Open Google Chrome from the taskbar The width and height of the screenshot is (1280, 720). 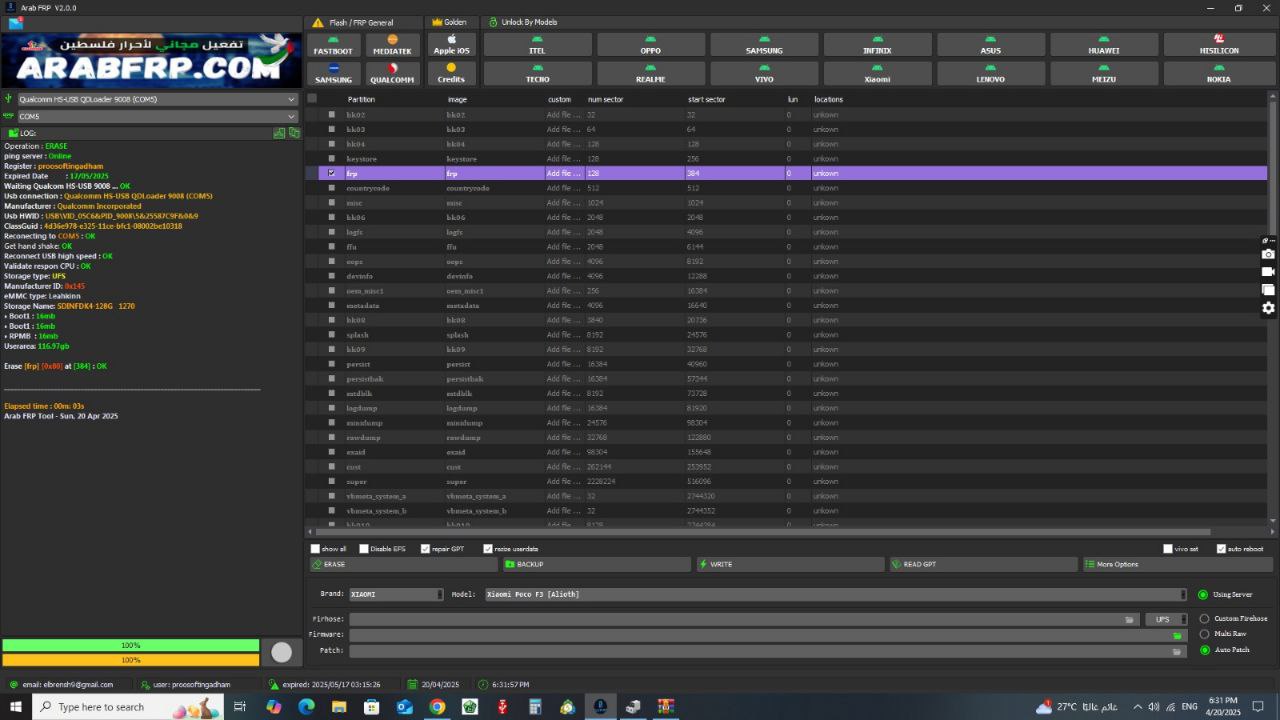437,707
